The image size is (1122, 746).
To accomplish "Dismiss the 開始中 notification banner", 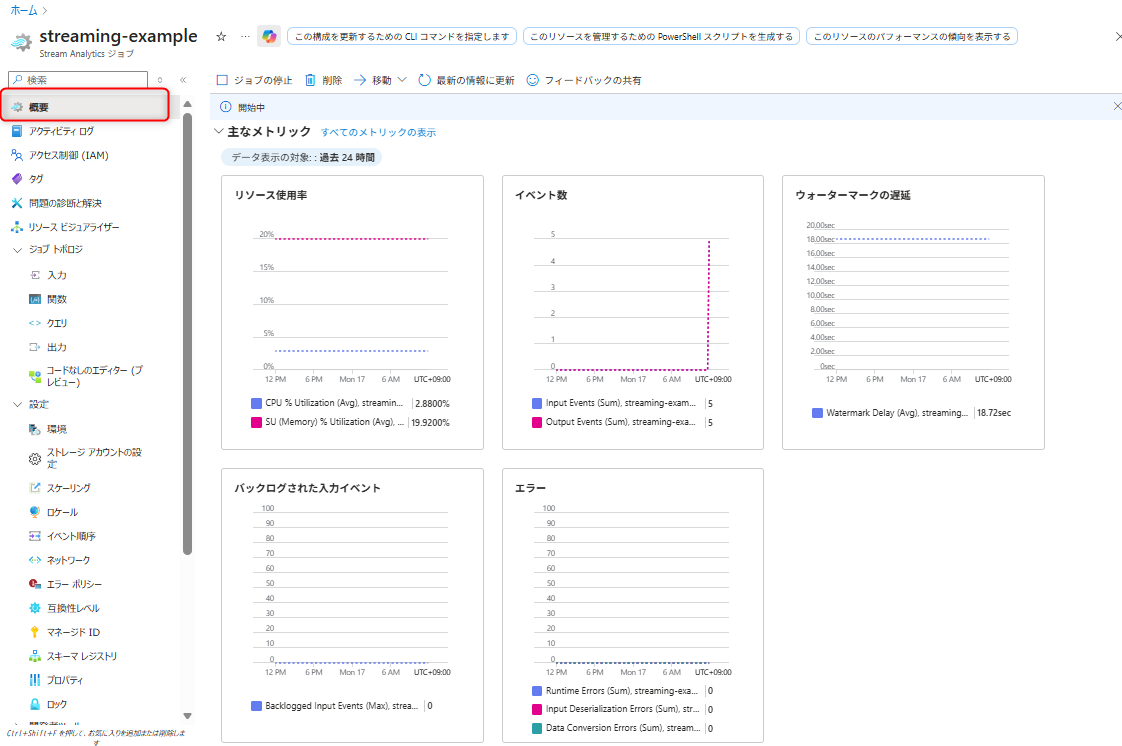I will click(1117, 106).
